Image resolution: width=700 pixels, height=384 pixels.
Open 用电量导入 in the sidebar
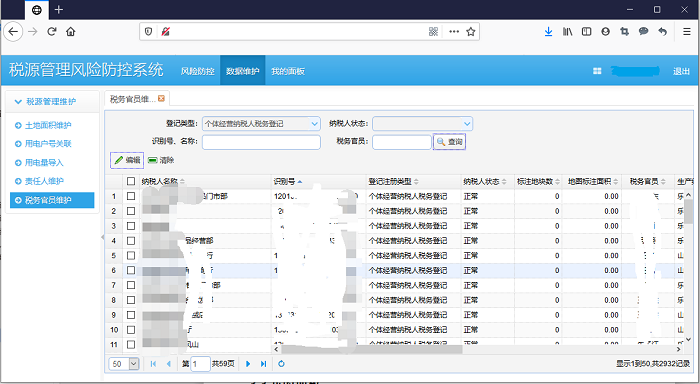[44, 163]
